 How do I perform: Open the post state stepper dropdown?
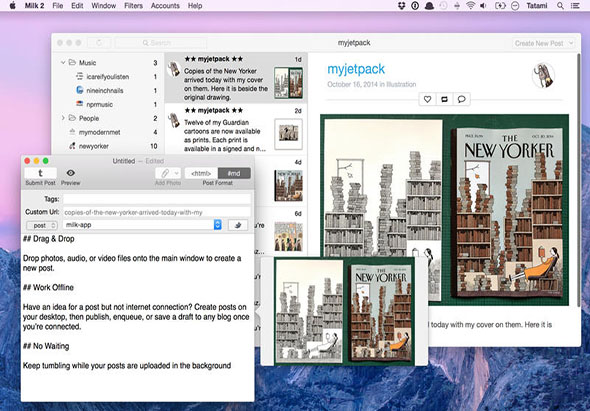pos(42,225)
